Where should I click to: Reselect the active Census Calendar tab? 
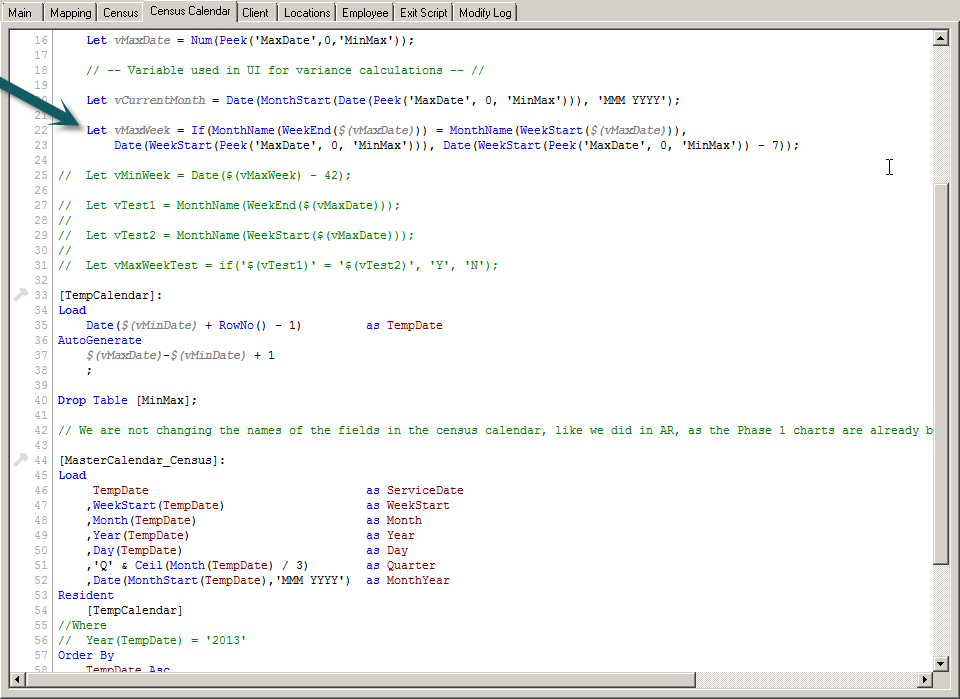[x=190, y=11]
